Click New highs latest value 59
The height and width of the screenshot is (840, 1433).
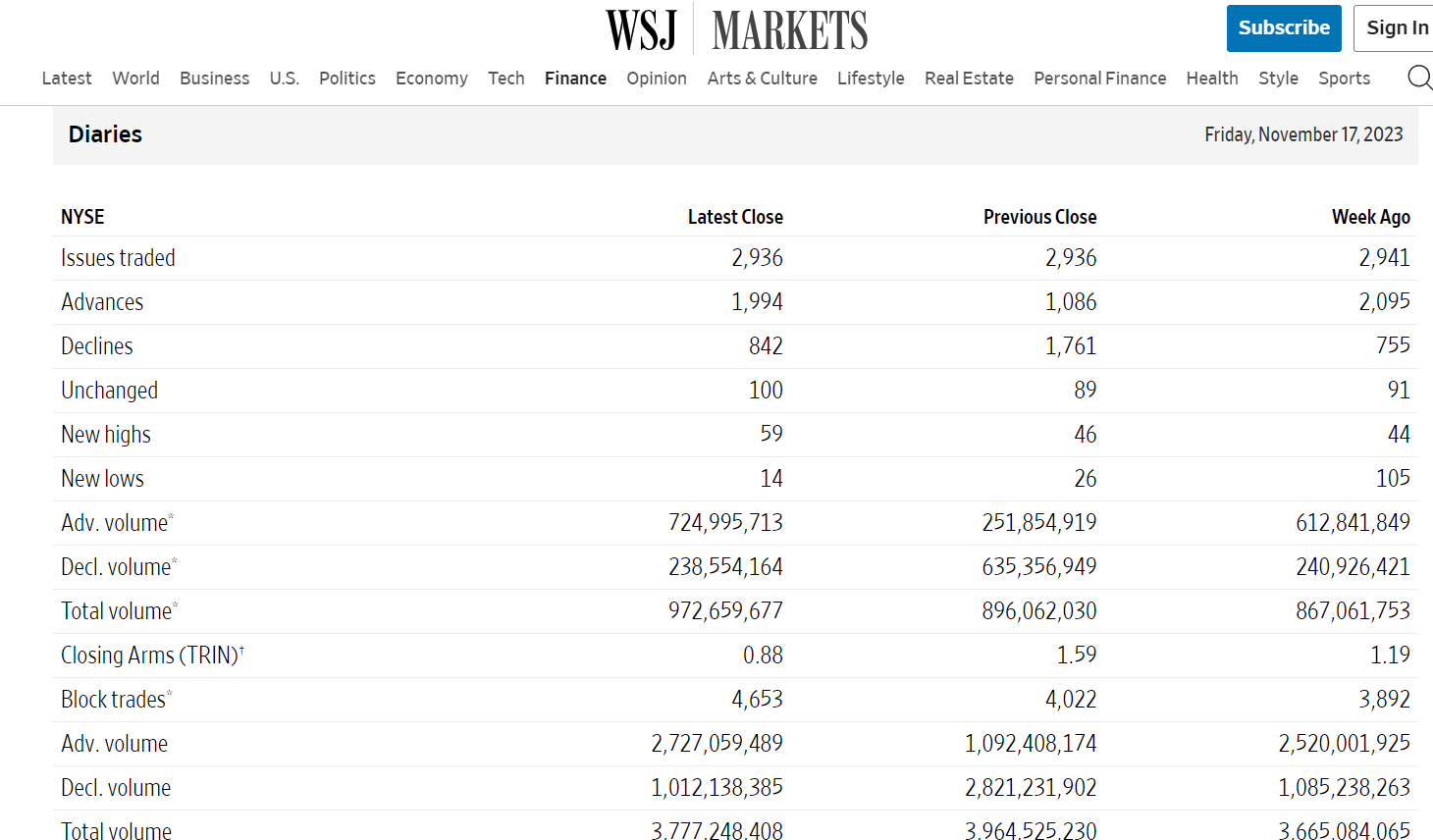[x=771, y=434]
